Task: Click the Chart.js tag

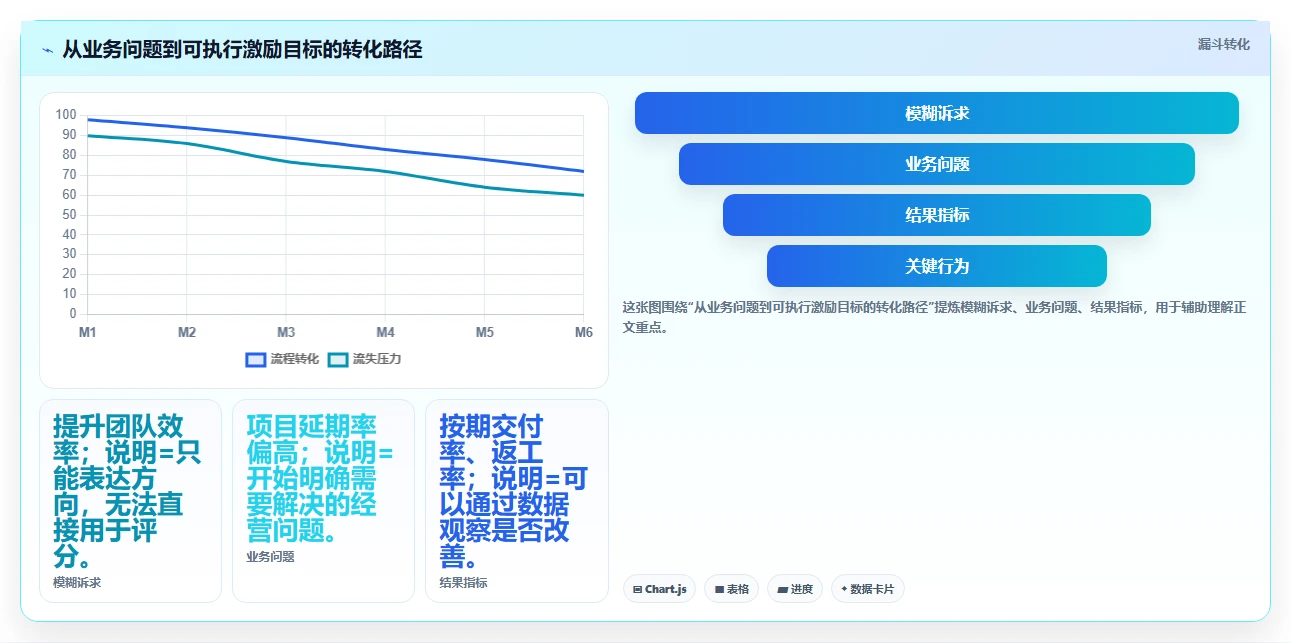Action: point(659,589)
